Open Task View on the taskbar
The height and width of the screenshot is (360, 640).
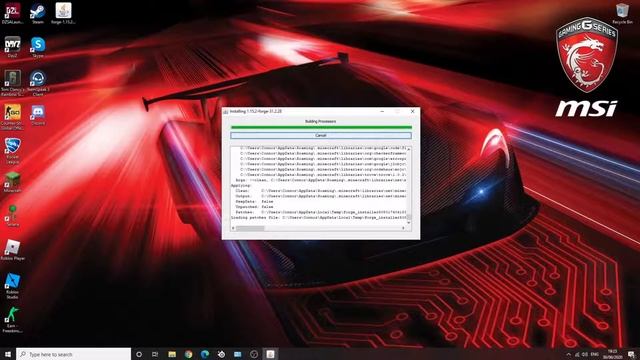point(155,354)
